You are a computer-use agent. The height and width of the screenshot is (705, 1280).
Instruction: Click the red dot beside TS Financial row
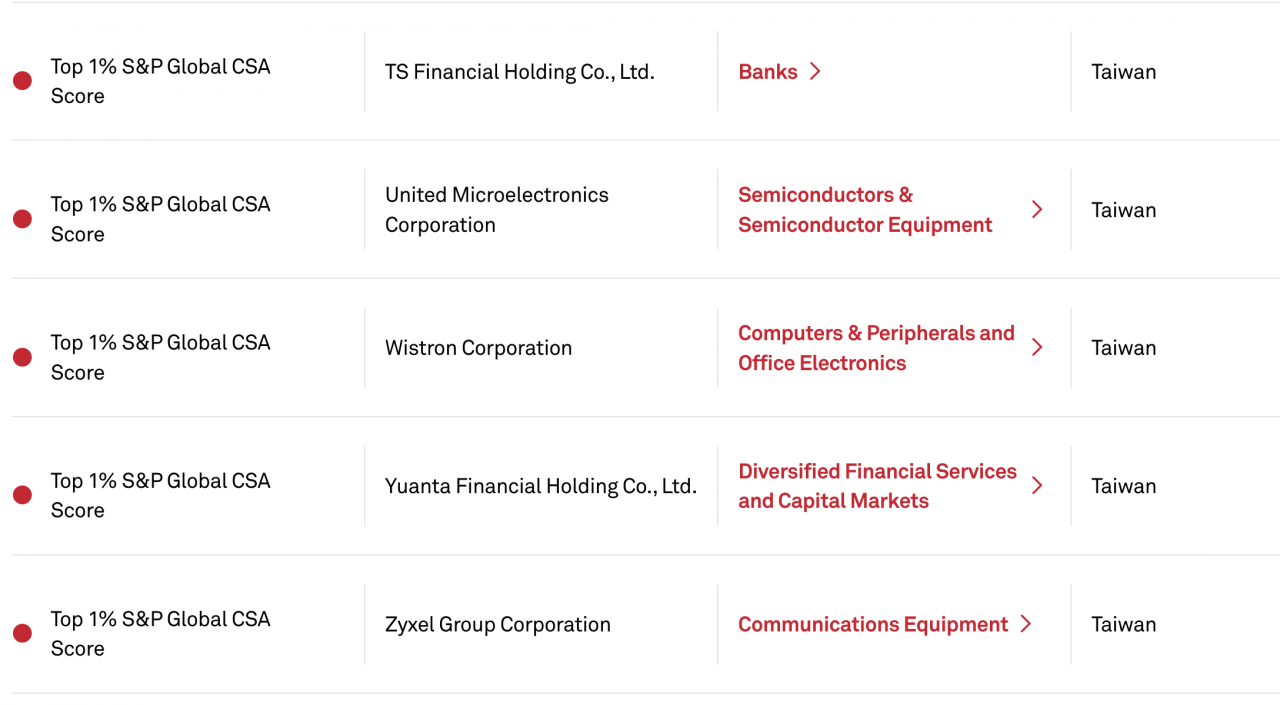pos(22,81)
